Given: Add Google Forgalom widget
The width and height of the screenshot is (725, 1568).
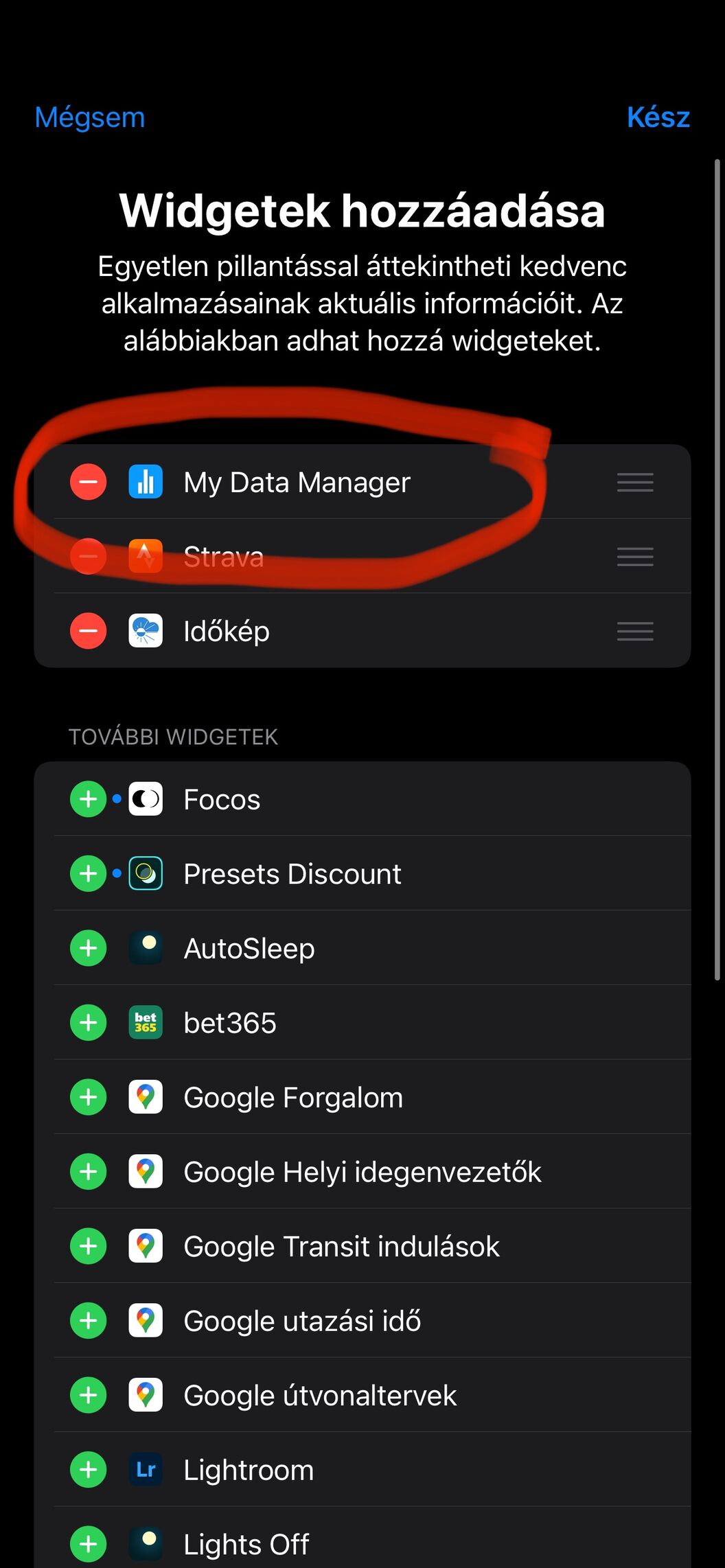Looking at the screenshot, I should (x=89, y=1097).
